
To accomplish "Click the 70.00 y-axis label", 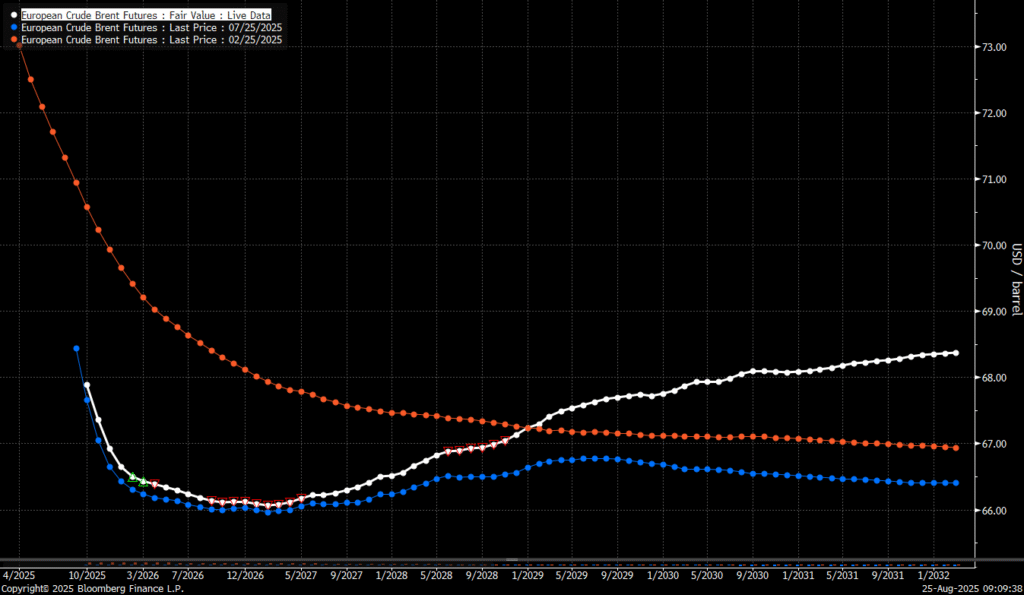I will pyautogui.click(x=994, y=246).
